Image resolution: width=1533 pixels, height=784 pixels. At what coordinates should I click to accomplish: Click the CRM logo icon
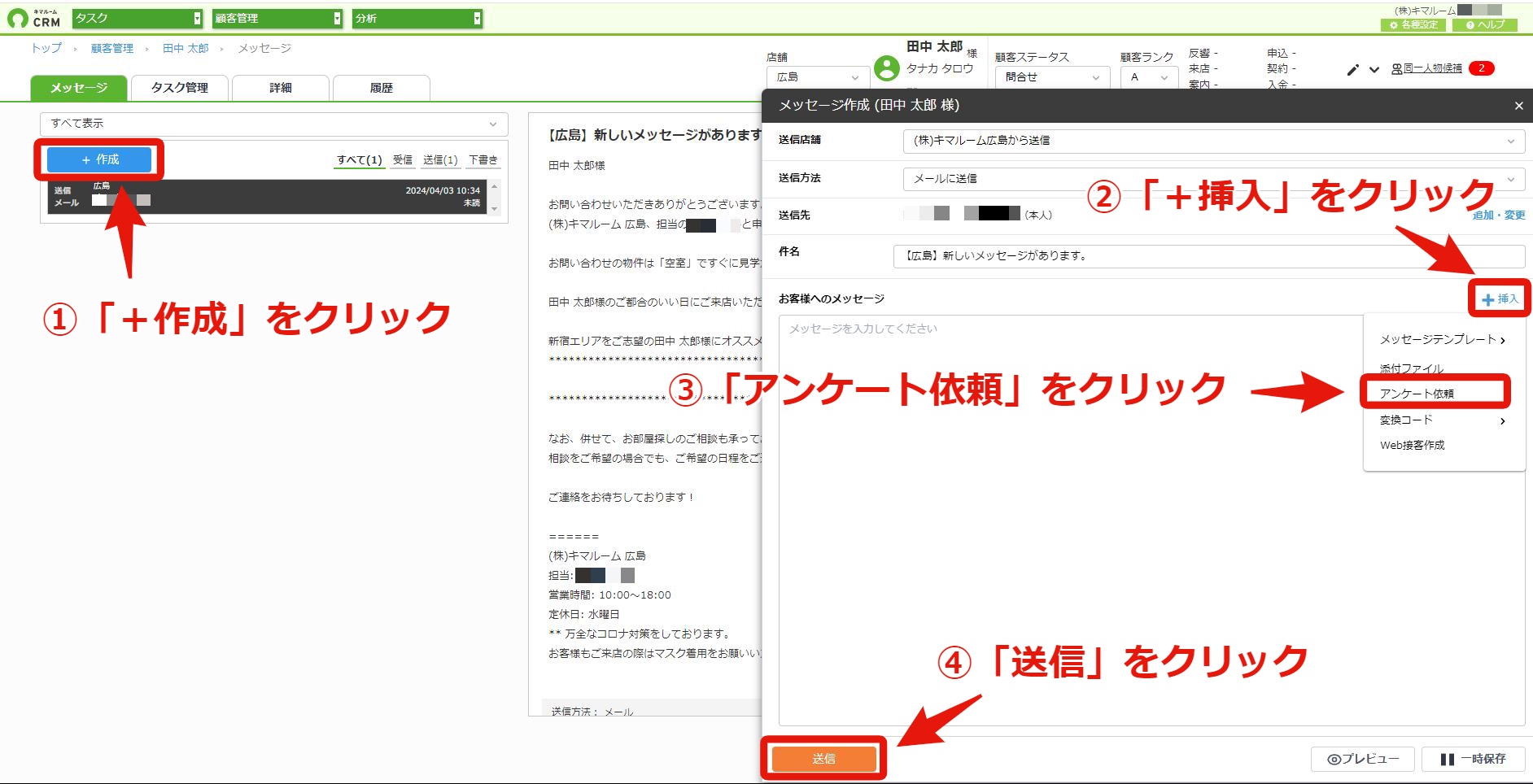(x=17, y=18)
